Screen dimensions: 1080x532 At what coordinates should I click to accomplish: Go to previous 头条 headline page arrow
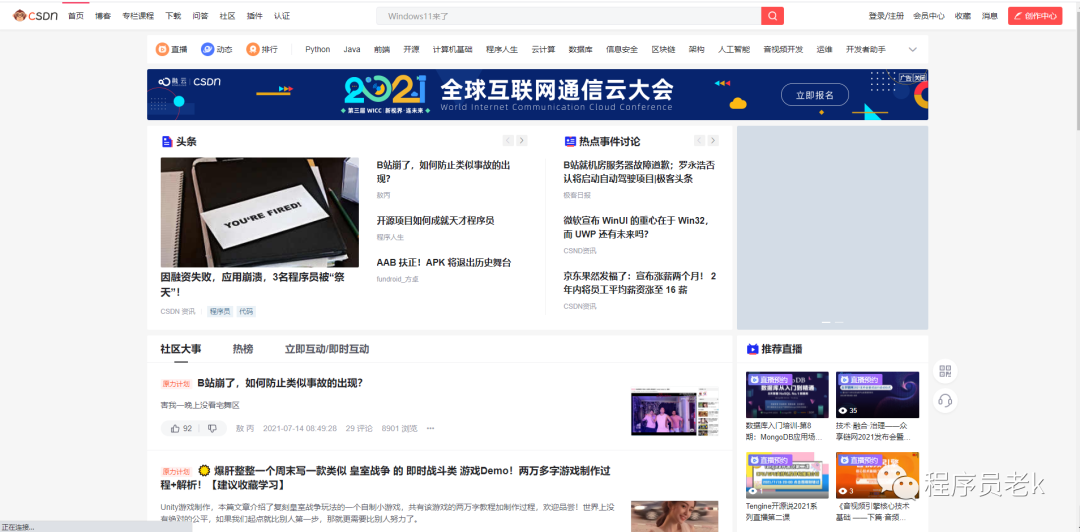(508, 141)
